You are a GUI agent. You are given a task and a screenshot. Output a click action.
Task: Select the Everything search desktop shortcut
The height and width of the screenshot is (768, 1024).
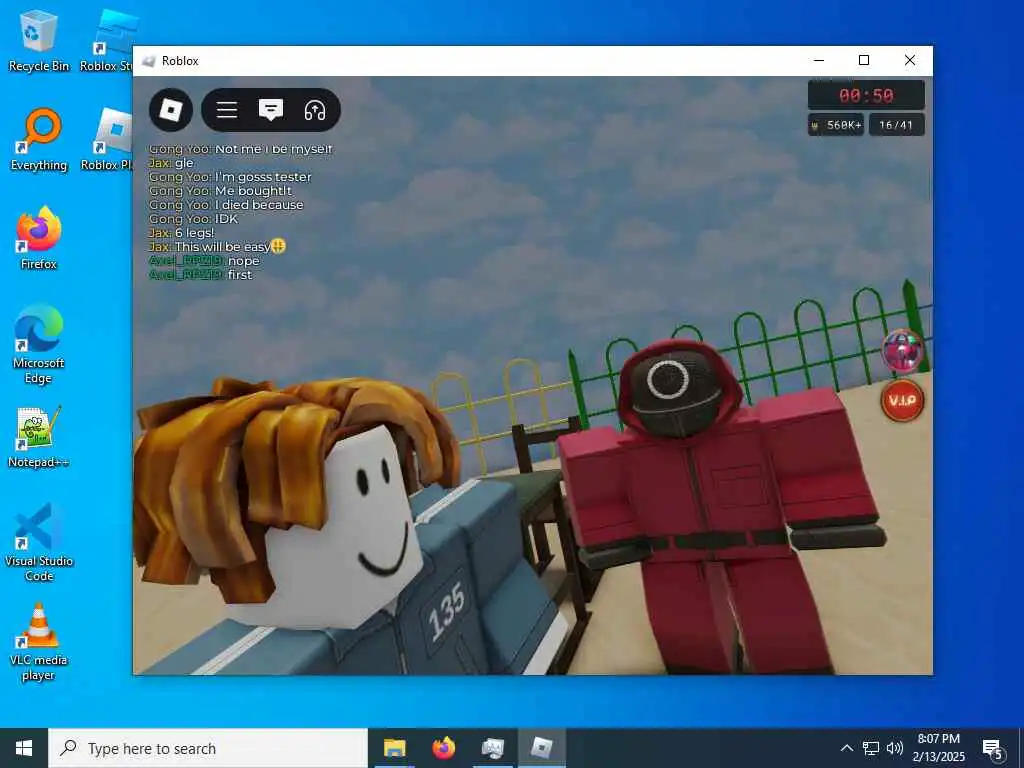(39, 140)
